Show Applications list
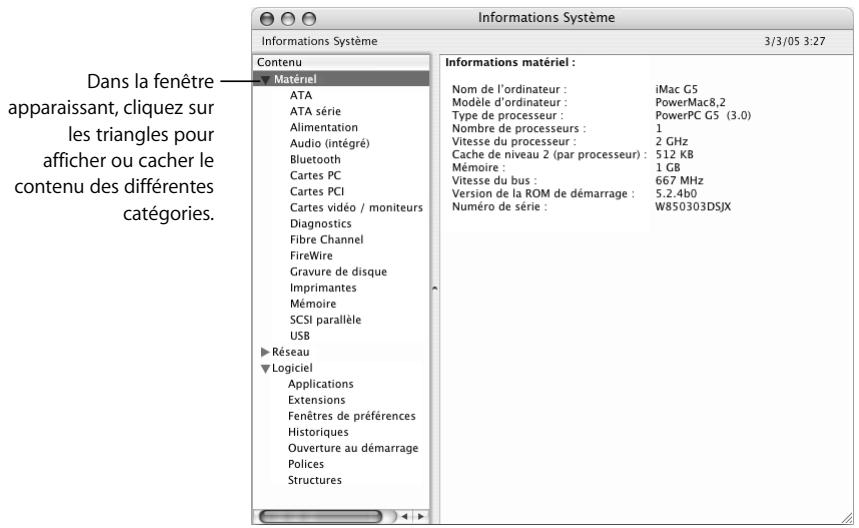The image size is (859, 528). click(320, 384)
